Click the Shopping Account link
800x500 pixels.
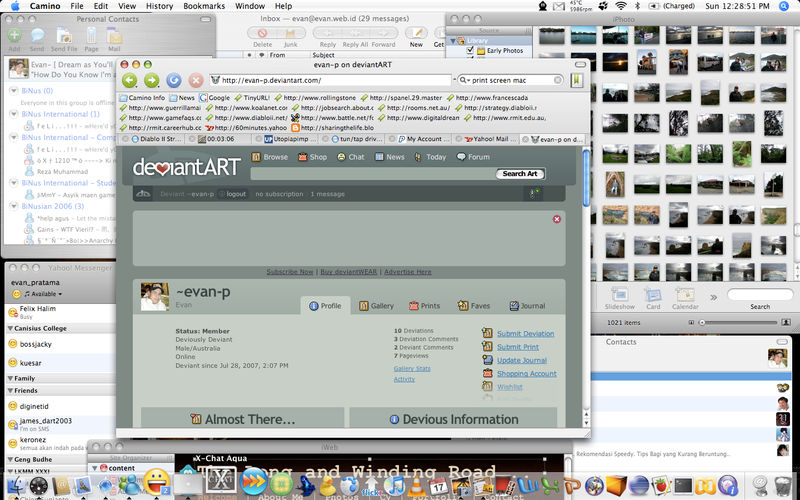click(x=527, y=373)
